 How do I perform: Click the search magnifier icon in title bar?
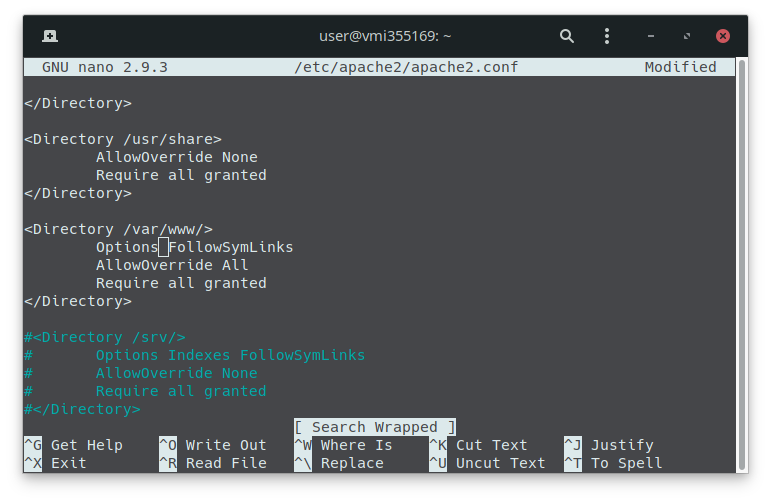click(x=567, y=36)
